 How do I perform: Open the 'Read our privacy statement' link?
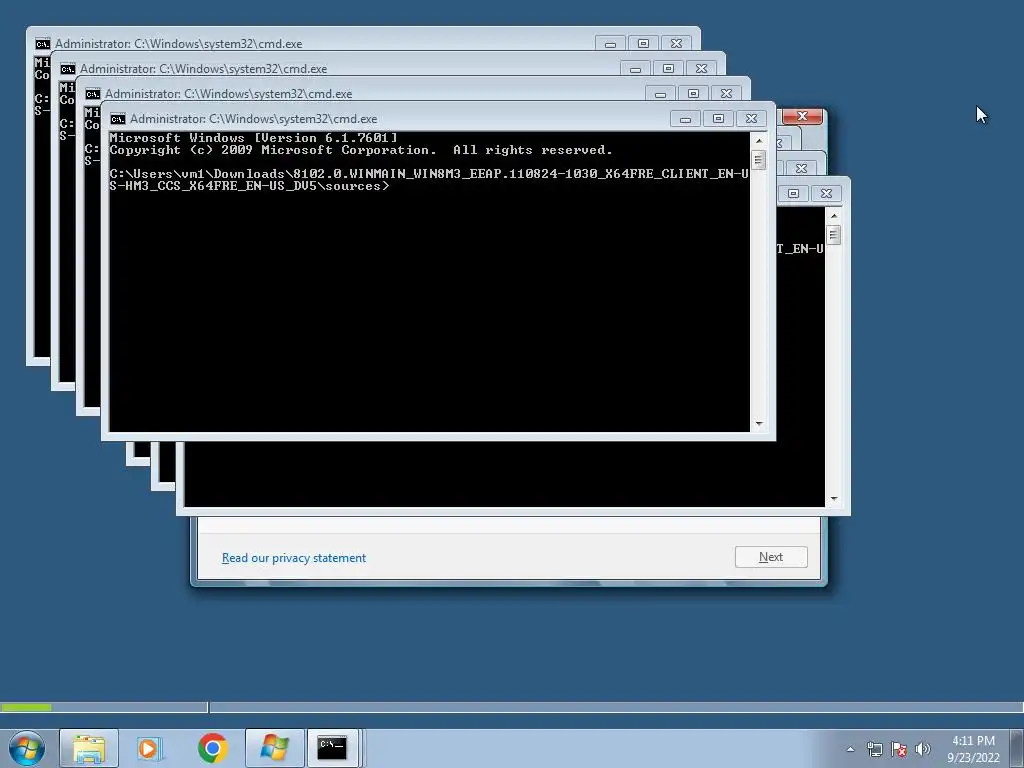click(x=294, y=558)
